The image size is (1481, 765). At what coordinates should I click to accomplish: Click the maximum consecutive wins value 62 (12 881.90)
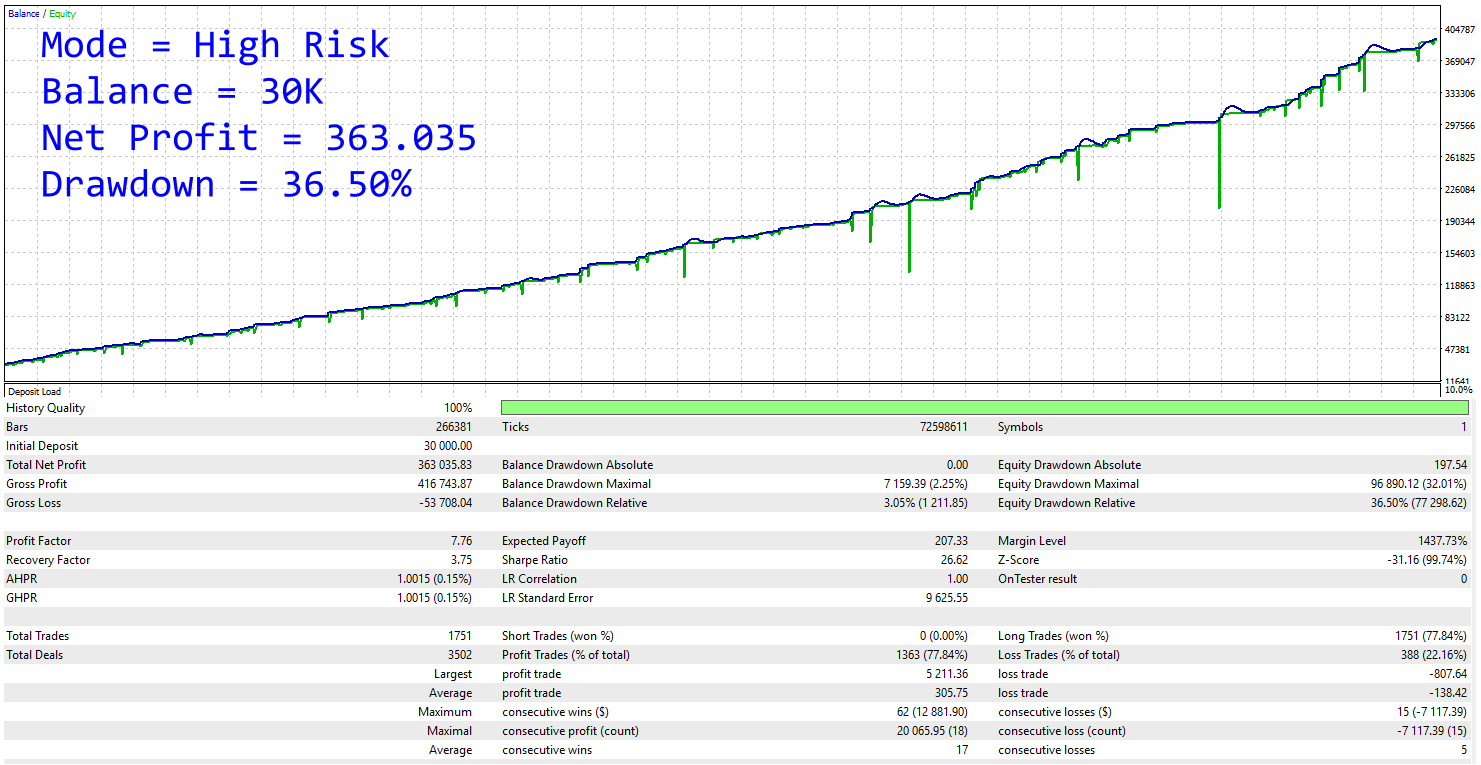click(x=933, y=712)
